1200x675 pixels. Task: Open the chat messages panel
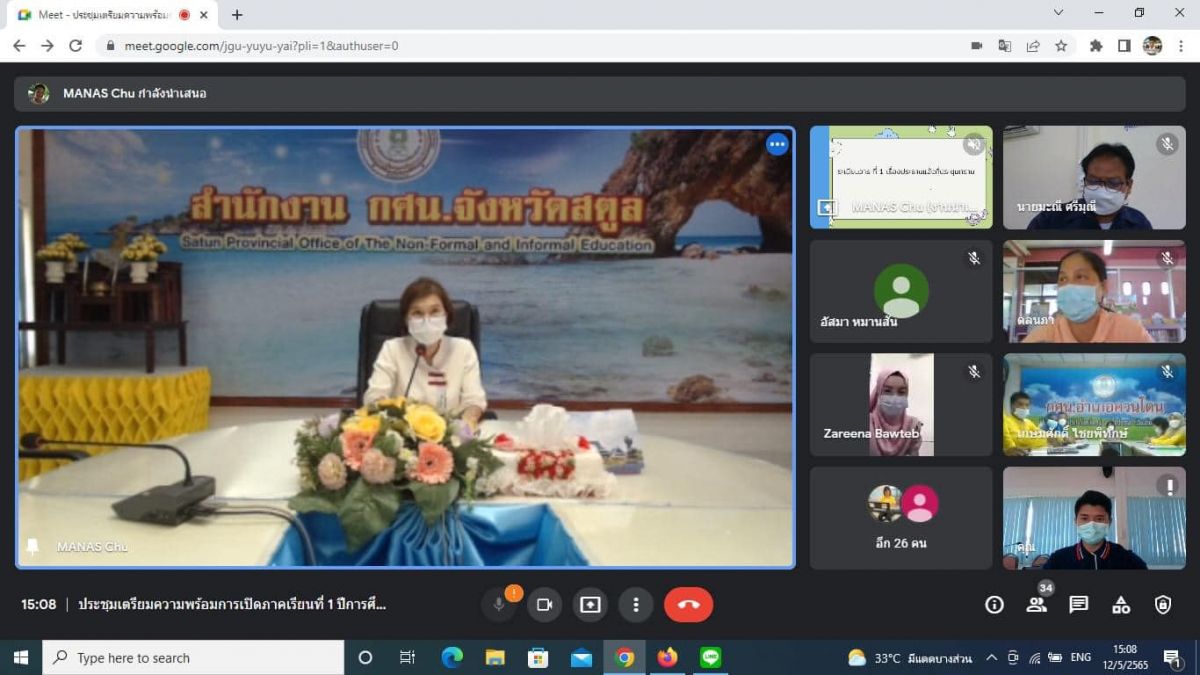coord(1078,605)
